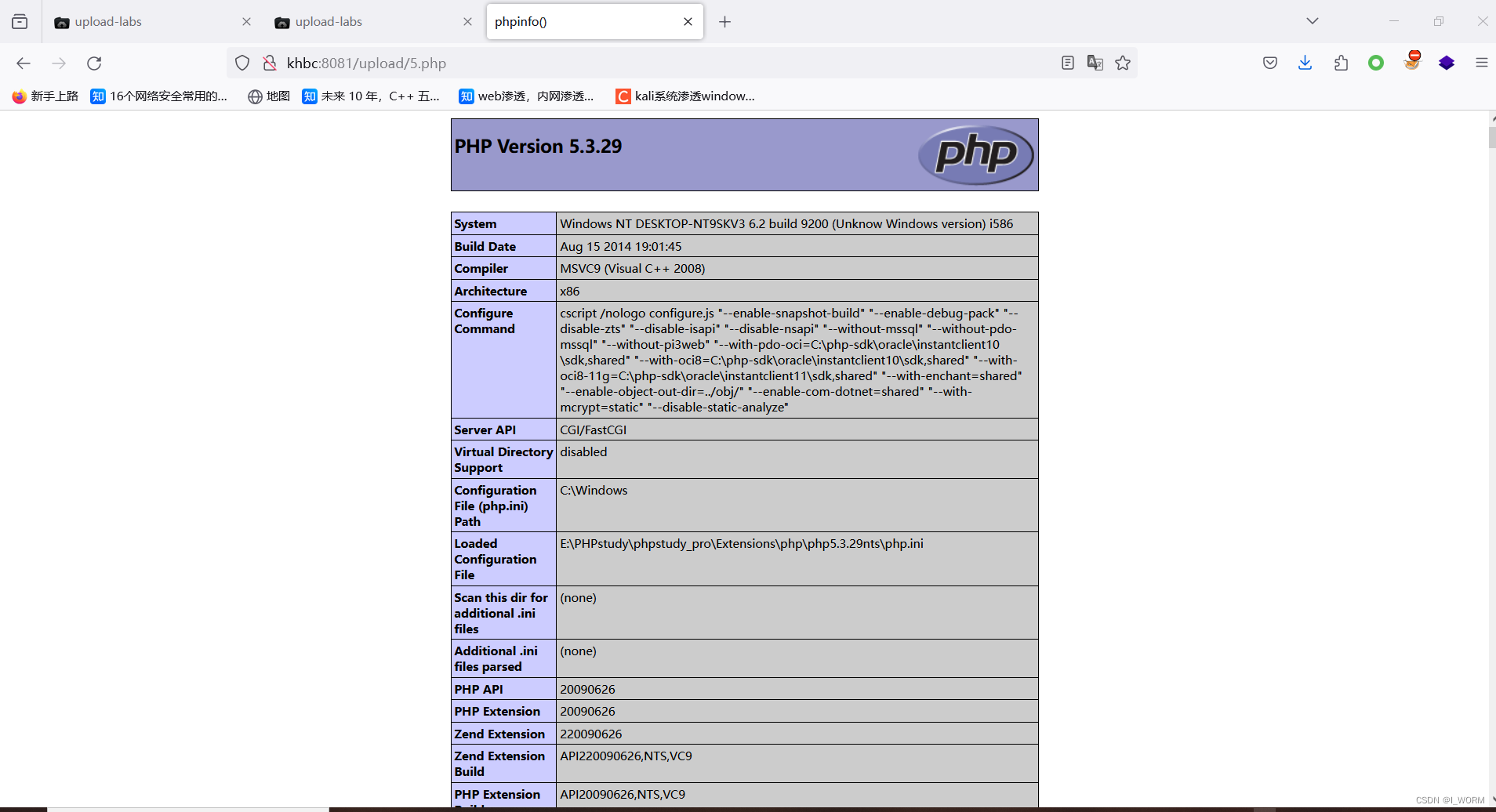
Task: Toggle reader view icon
Action: [x=1067, y=63]
